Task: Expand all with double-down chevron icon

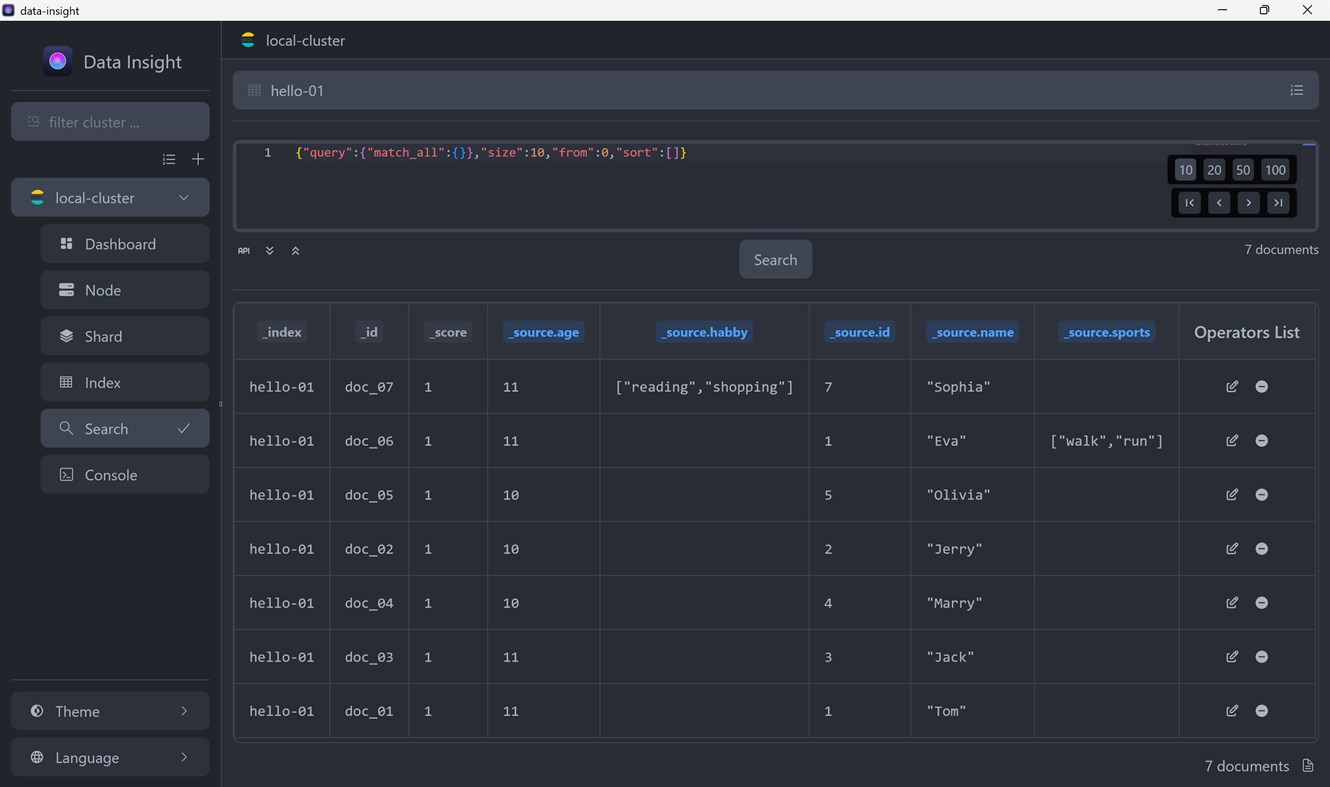Action: (270, 251)
